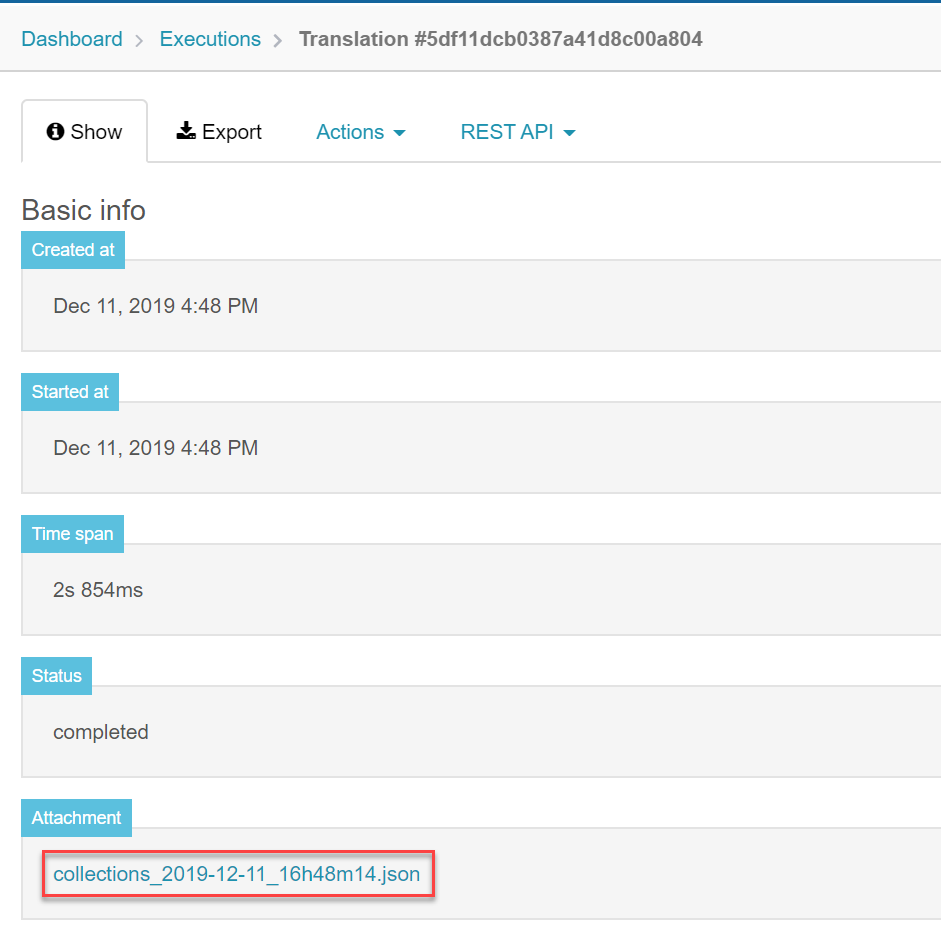Click the Started at label

tap(70, 392)
